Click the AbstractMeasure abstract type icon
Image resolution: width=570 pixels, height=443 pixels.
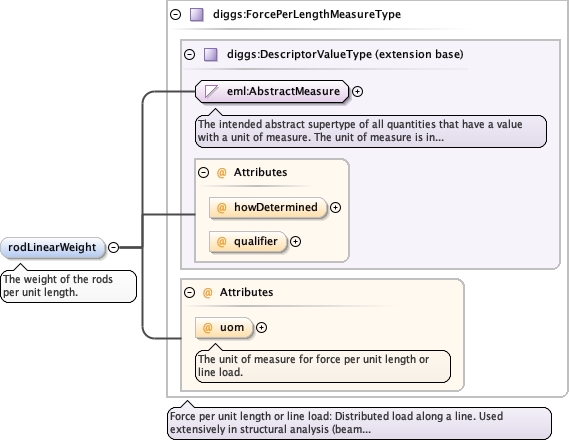(212, 91)
